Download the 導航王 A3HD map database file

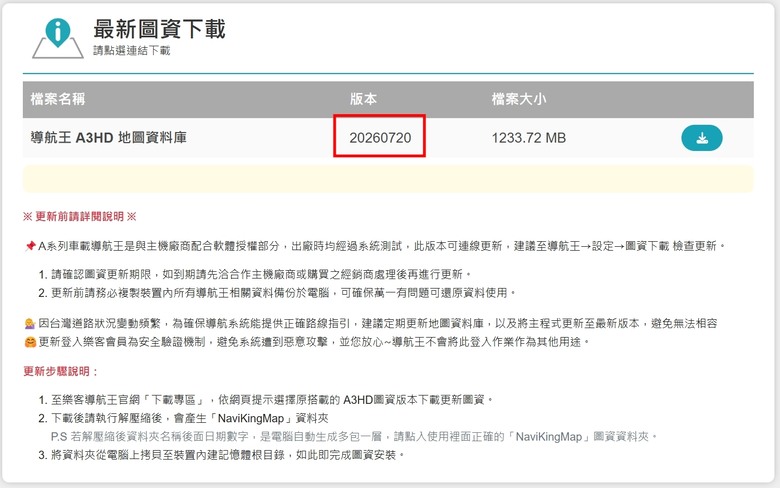(x=701, y=138)
